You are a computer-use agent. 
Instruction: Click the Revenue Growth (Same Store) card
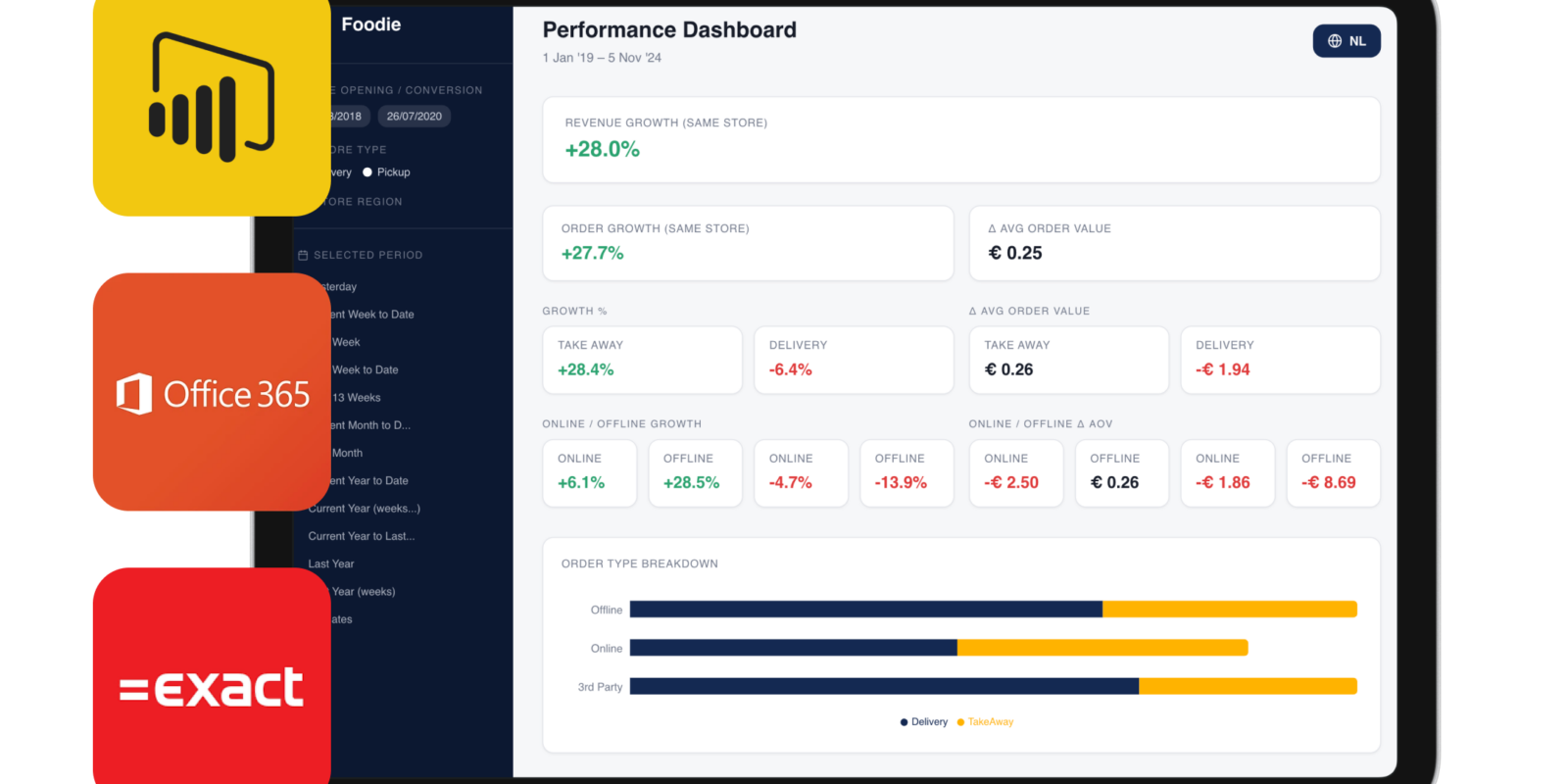[960, 139]
